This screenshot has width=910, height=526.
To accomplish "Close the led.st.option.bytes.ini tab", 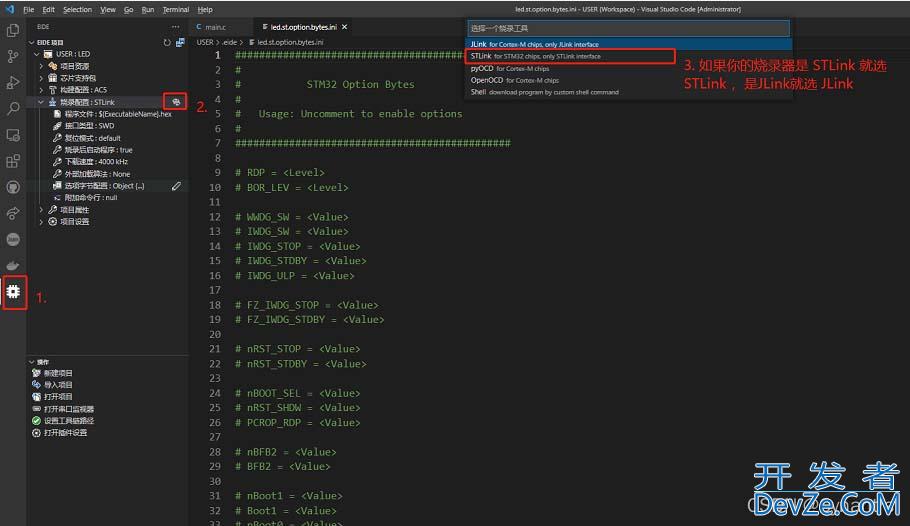I will pos(345,27).
